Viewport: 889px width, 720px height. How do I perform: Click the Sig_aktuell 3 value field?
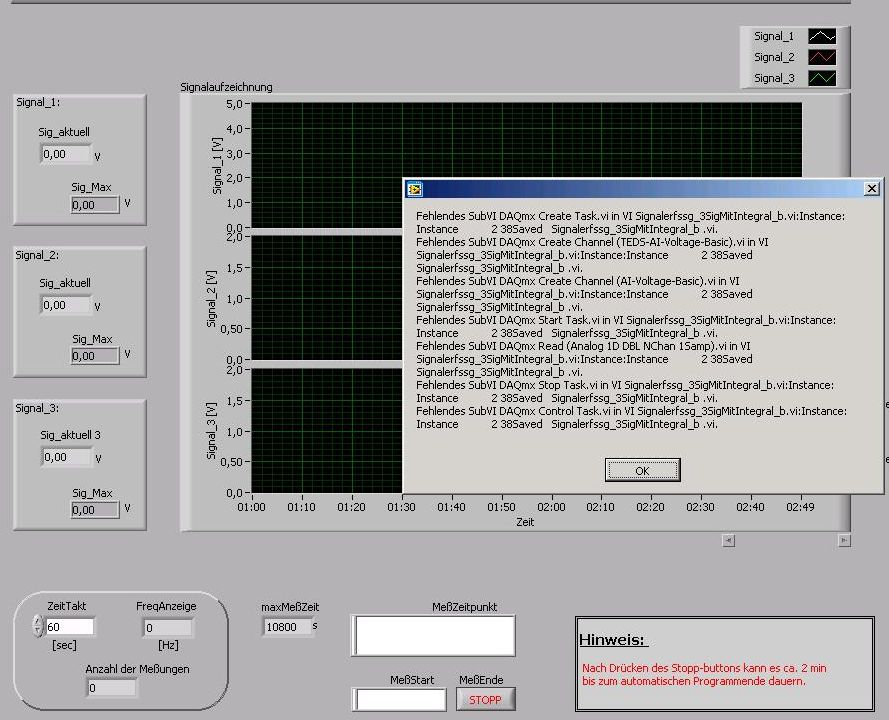point(66,457)
